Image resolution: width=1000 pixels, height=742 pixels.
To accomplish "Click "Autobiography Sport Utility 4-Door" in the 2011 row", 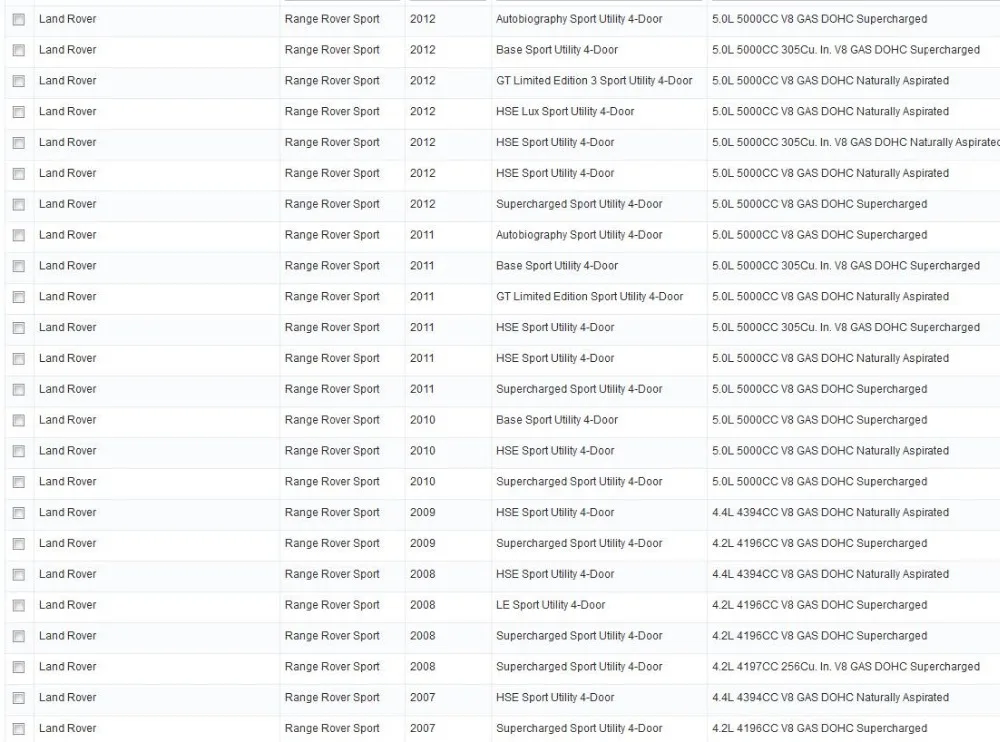I will (579, 235).
